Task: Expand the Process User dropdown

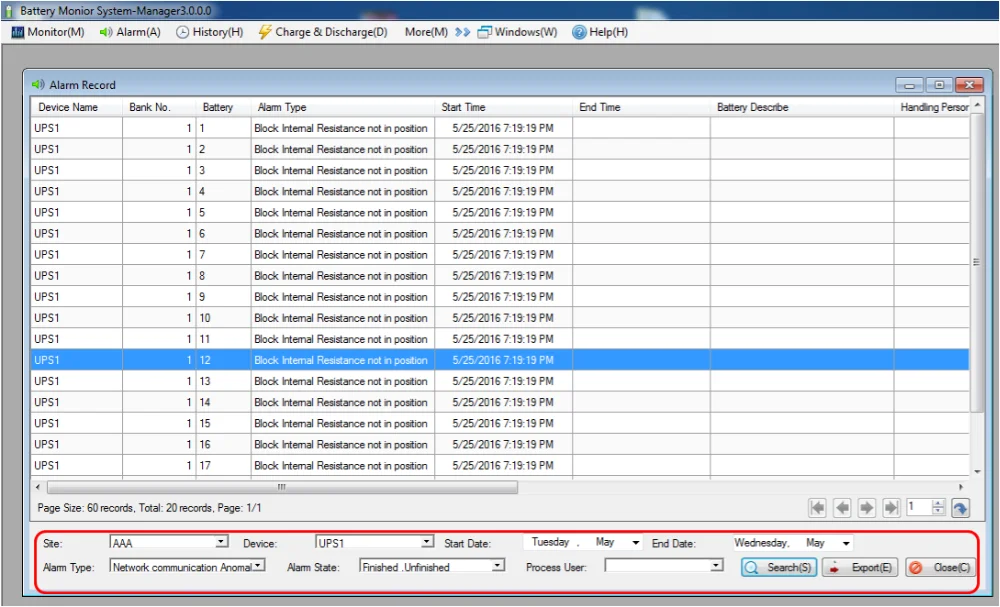Action: (716, 566)
